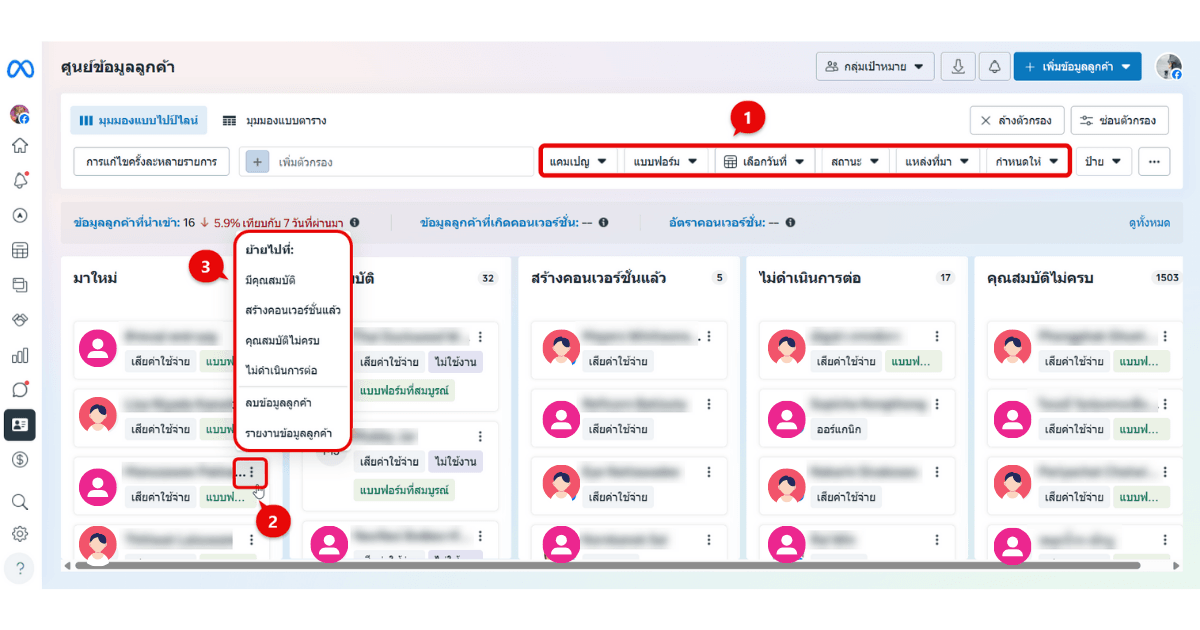Expand the สถานะ filter dropdown
Screen dimensions: 1200x630
point(853,161)
